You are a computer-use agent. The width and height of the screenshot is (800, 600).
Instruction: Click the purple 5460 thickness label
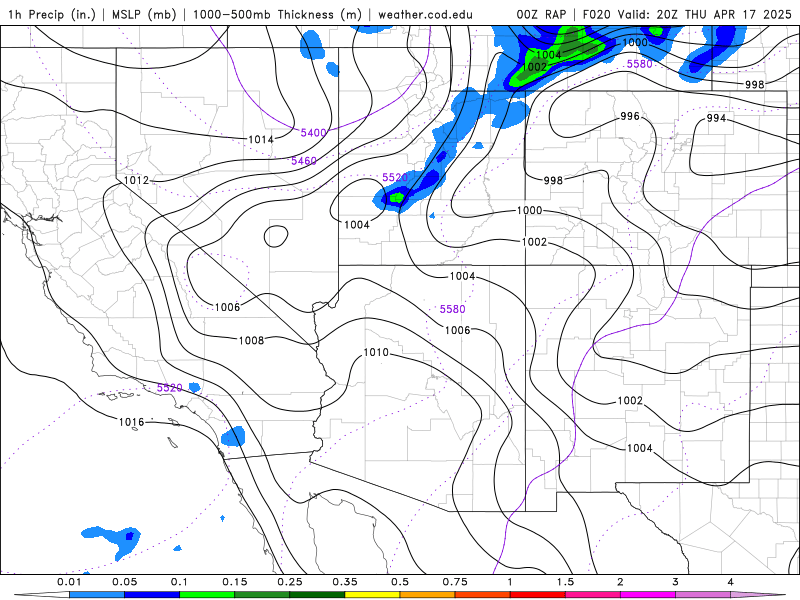[304, 161]
